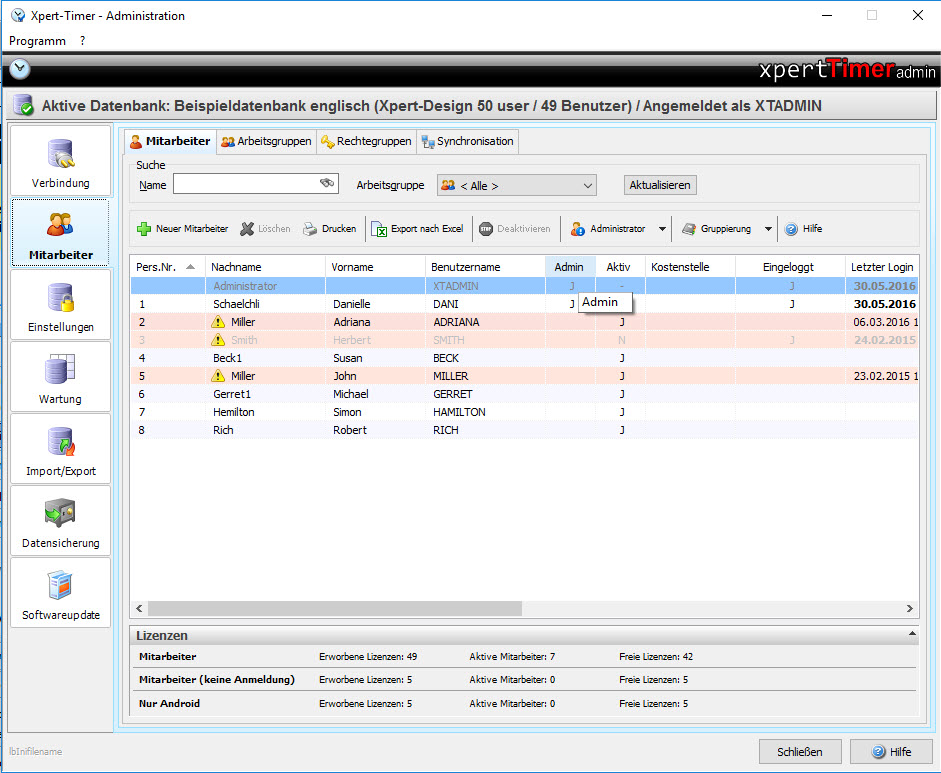Open the Gruppierung dropdown arrow

(x=768, y=229)
